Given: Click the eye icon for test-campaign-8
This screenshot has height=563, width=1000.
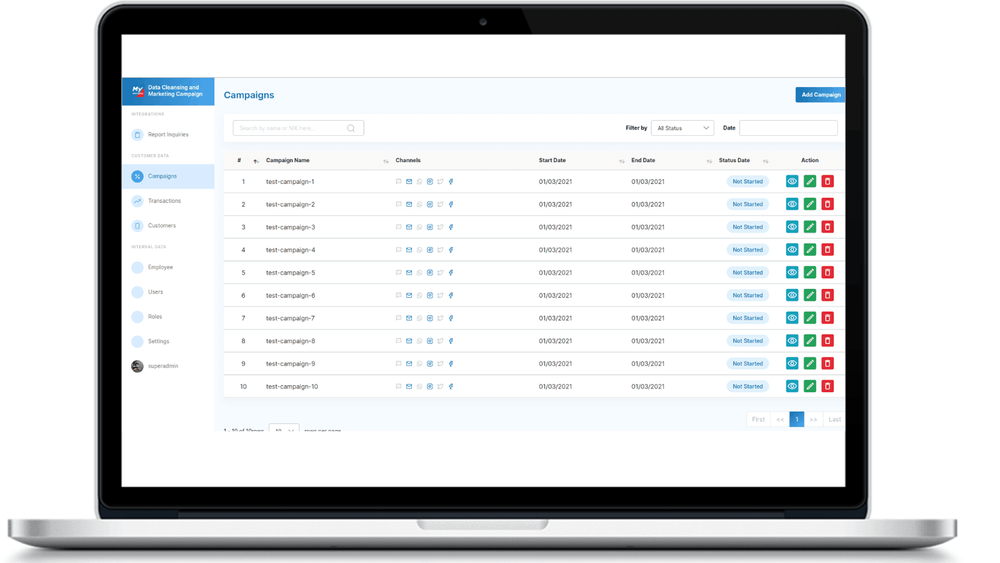Looking at the screenshot, I should (791, 340).
